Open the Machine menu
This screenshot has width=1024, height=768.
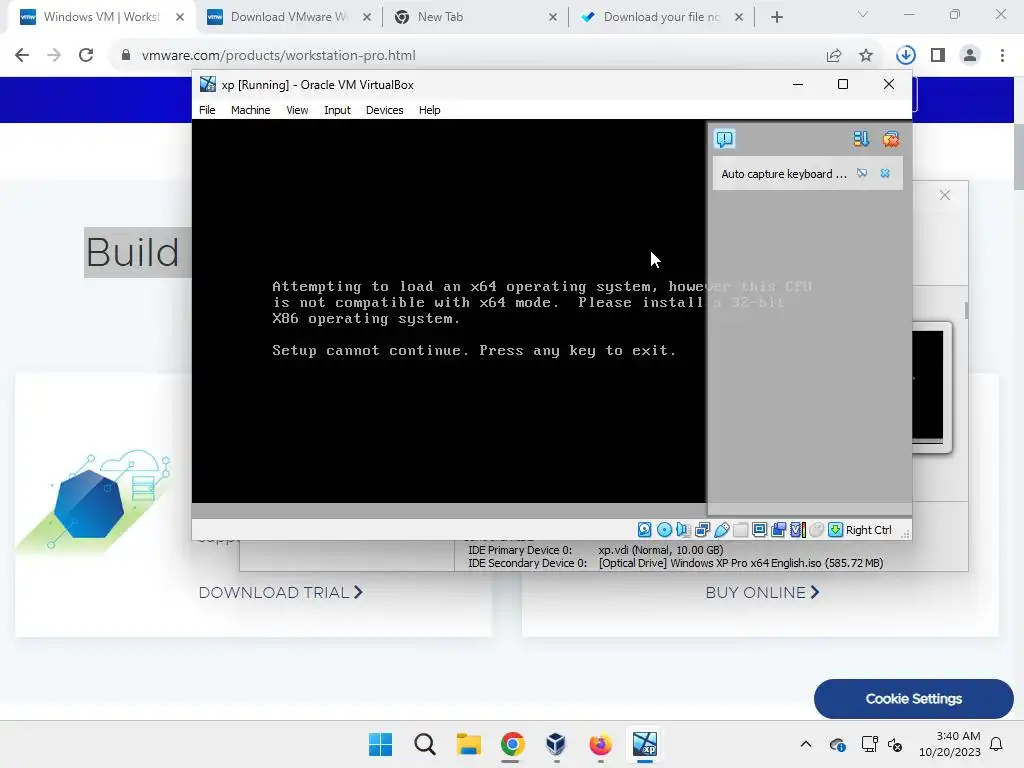coord(250,110)
